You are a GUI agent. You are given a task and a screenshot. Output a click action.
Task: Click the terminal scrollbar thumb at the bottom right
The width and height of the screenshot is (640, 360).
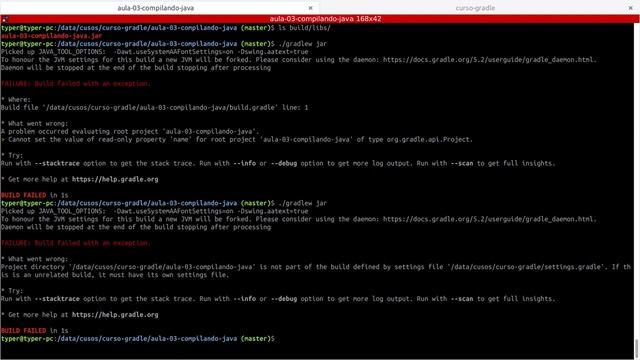point(637,349)
